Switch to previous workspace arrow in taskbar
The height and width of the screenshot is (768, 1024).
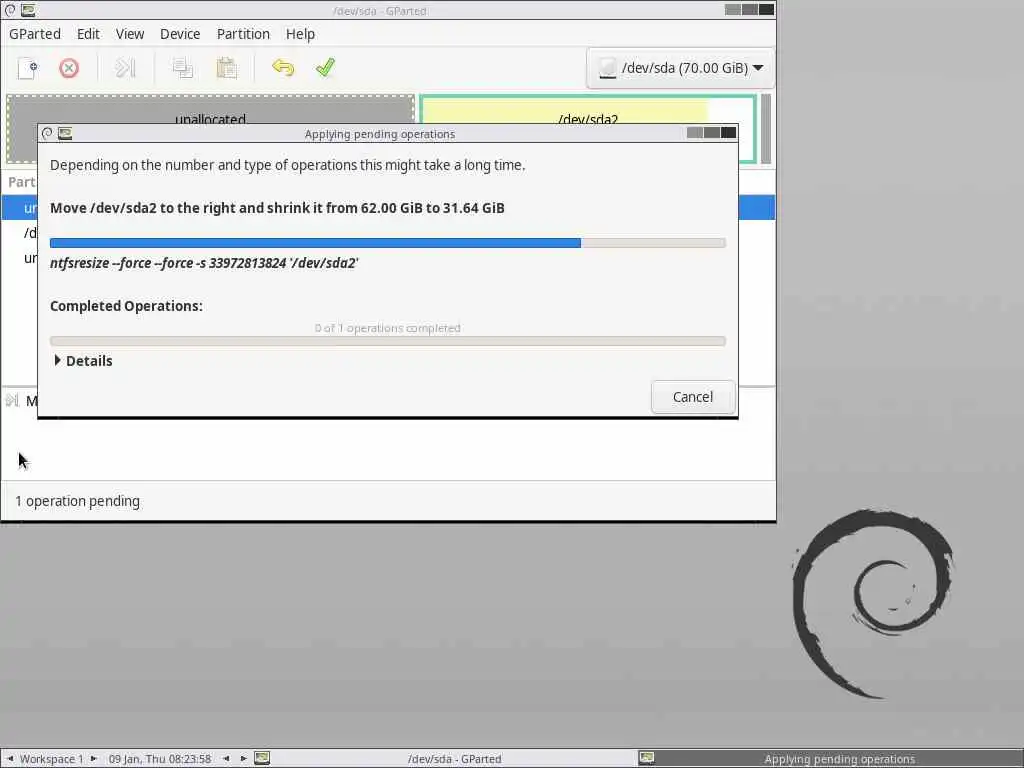[10, 758]
